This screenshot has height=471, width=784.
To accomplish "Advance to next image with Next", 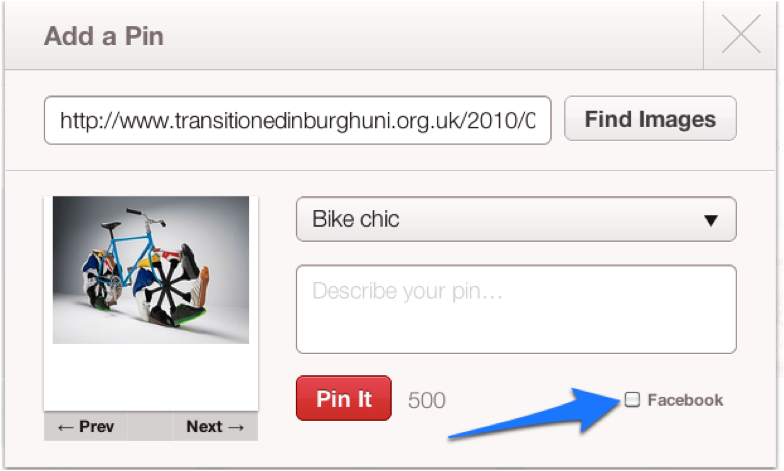I will [x=216, y=426].
